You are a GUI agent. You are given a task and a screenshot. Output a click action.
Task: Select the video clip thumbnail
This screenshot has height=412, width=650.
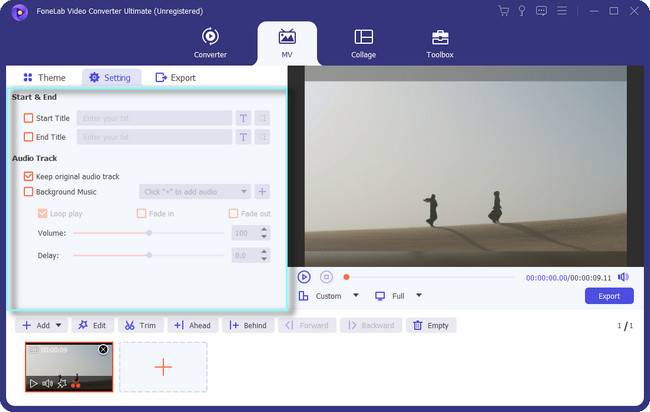coord(69,367)
